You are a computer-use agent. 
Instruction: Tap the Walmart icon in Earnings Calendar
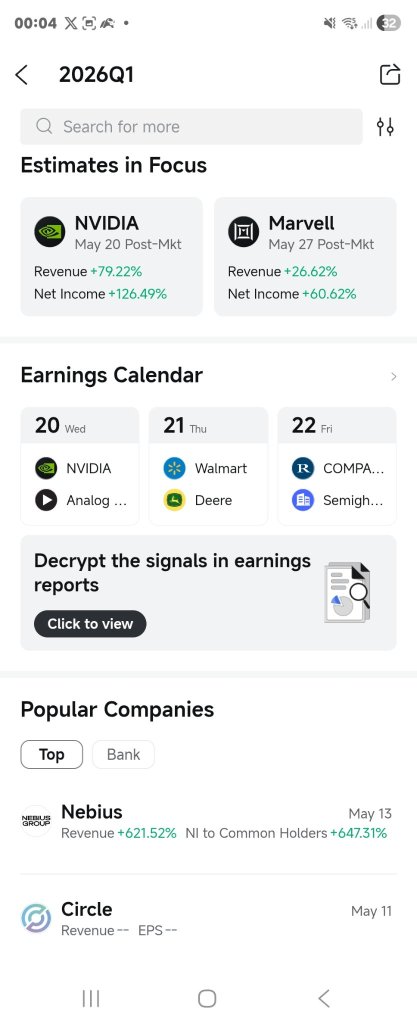click(174, 468)
